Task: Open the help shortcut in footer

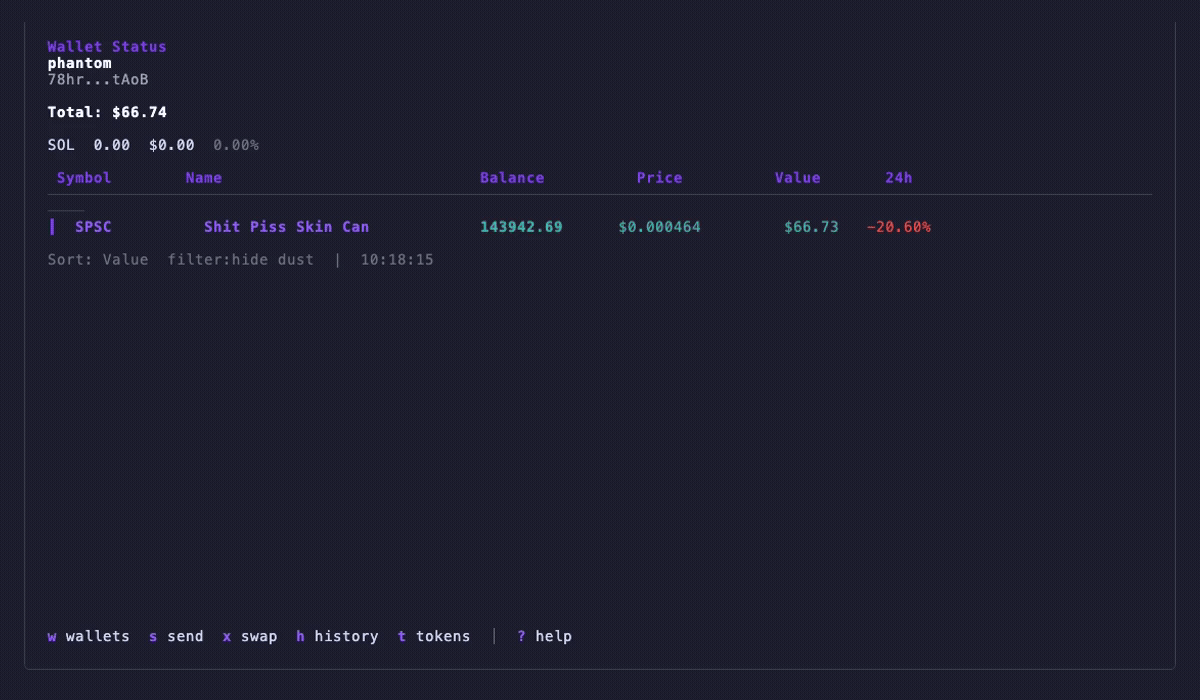Action: 544,636
